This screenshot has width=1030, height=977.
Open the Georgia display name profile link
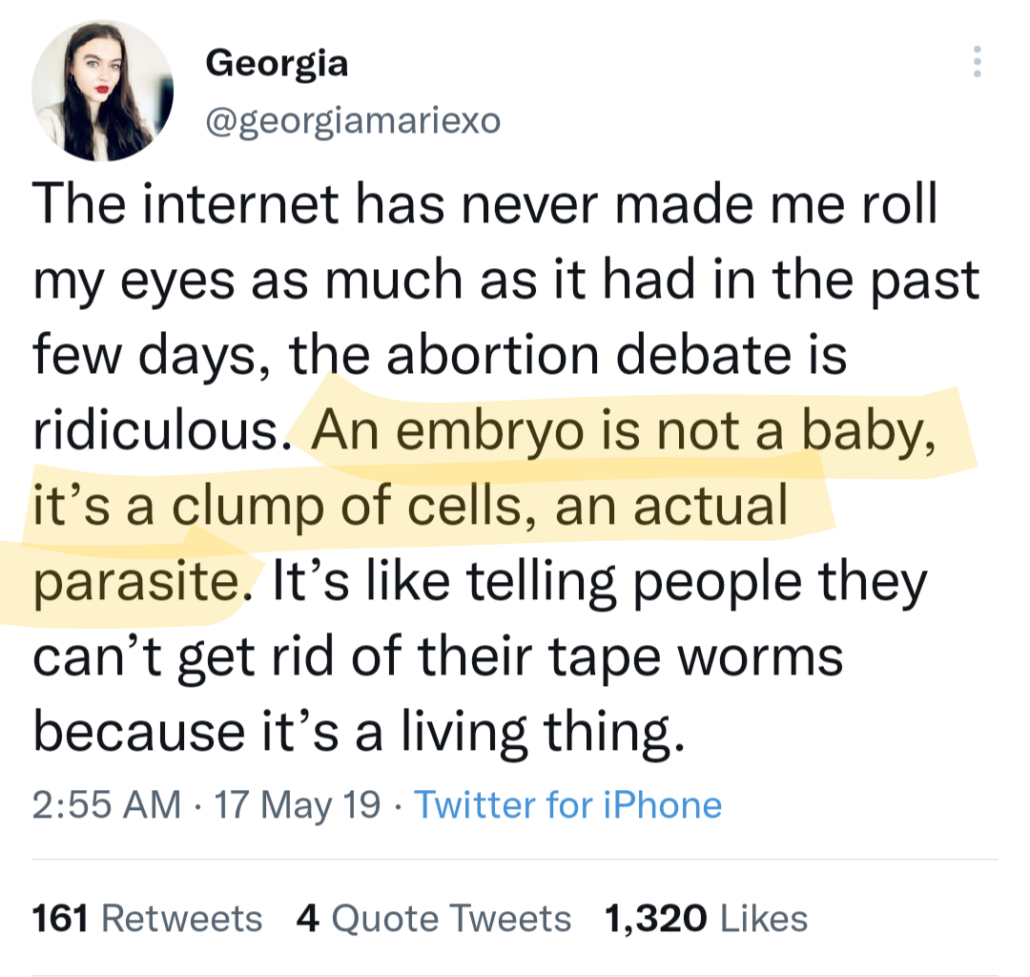pyautogui.click(x=277, y=64)
